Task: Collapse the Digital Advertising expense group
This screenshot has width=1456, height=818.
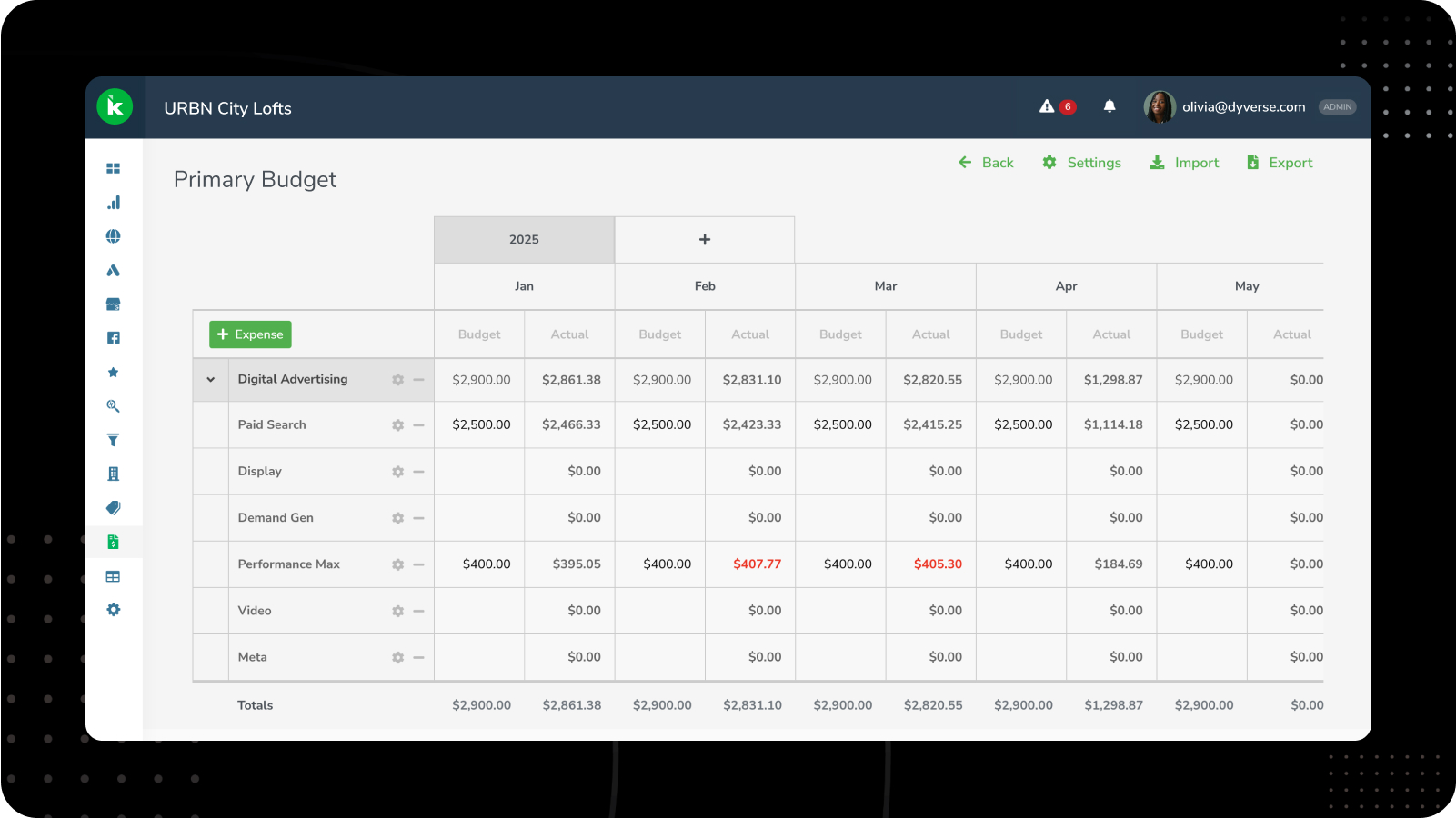Action: click(x=210, y=379)
